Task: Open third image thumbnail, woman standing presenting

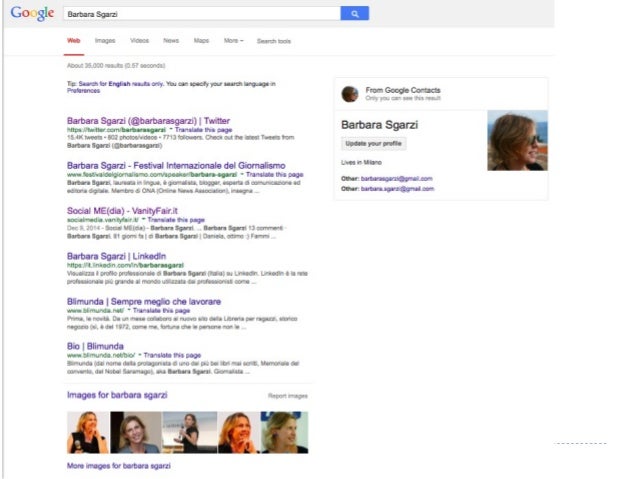Action: [x=190, y=432]
